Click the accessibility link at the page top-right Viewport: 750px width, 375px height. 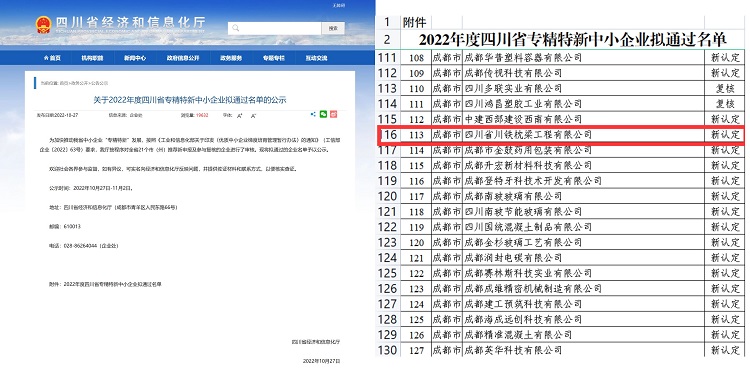click(338, 5)
